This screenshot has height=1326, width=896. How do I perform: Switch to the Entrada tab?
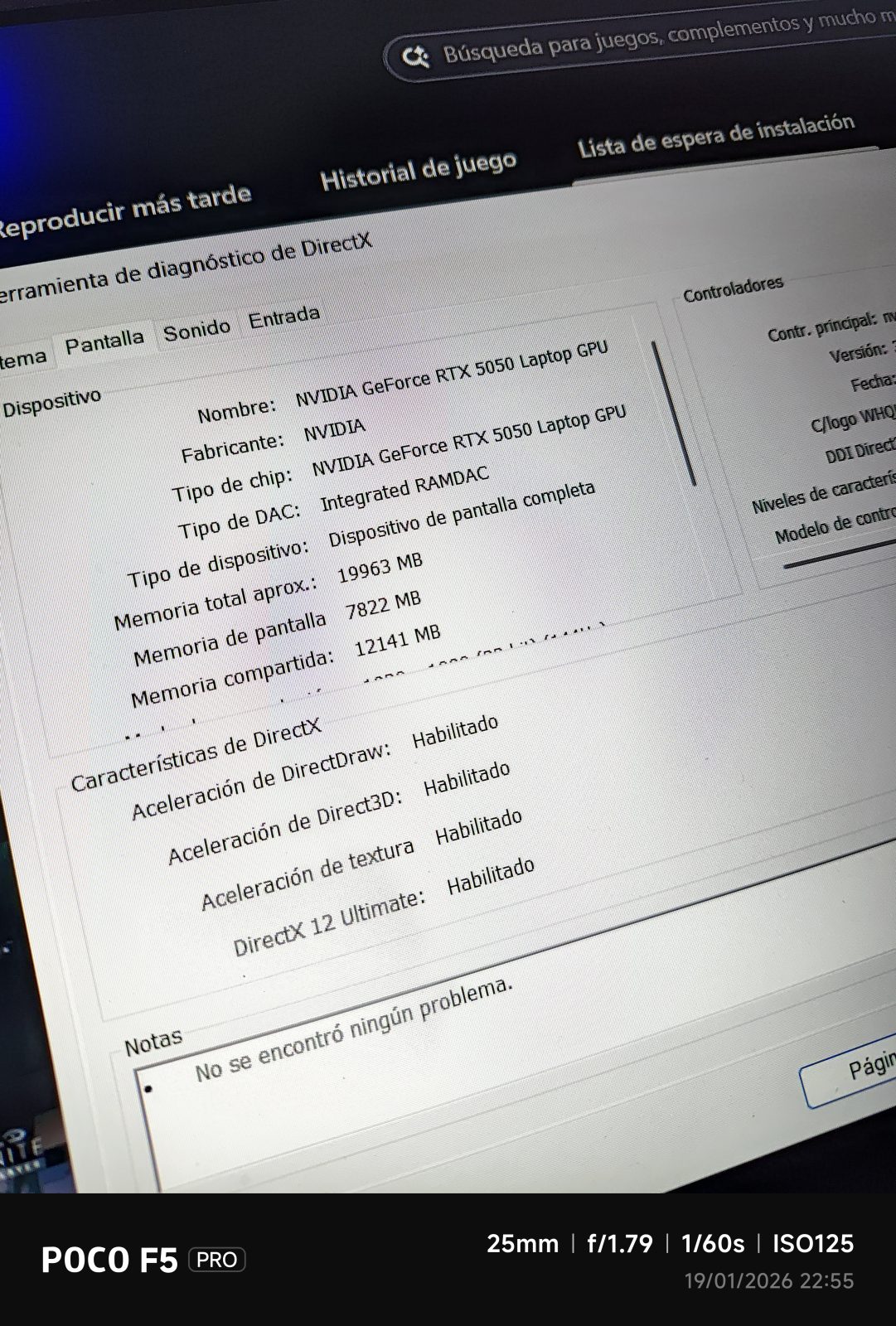pos(283,317)
